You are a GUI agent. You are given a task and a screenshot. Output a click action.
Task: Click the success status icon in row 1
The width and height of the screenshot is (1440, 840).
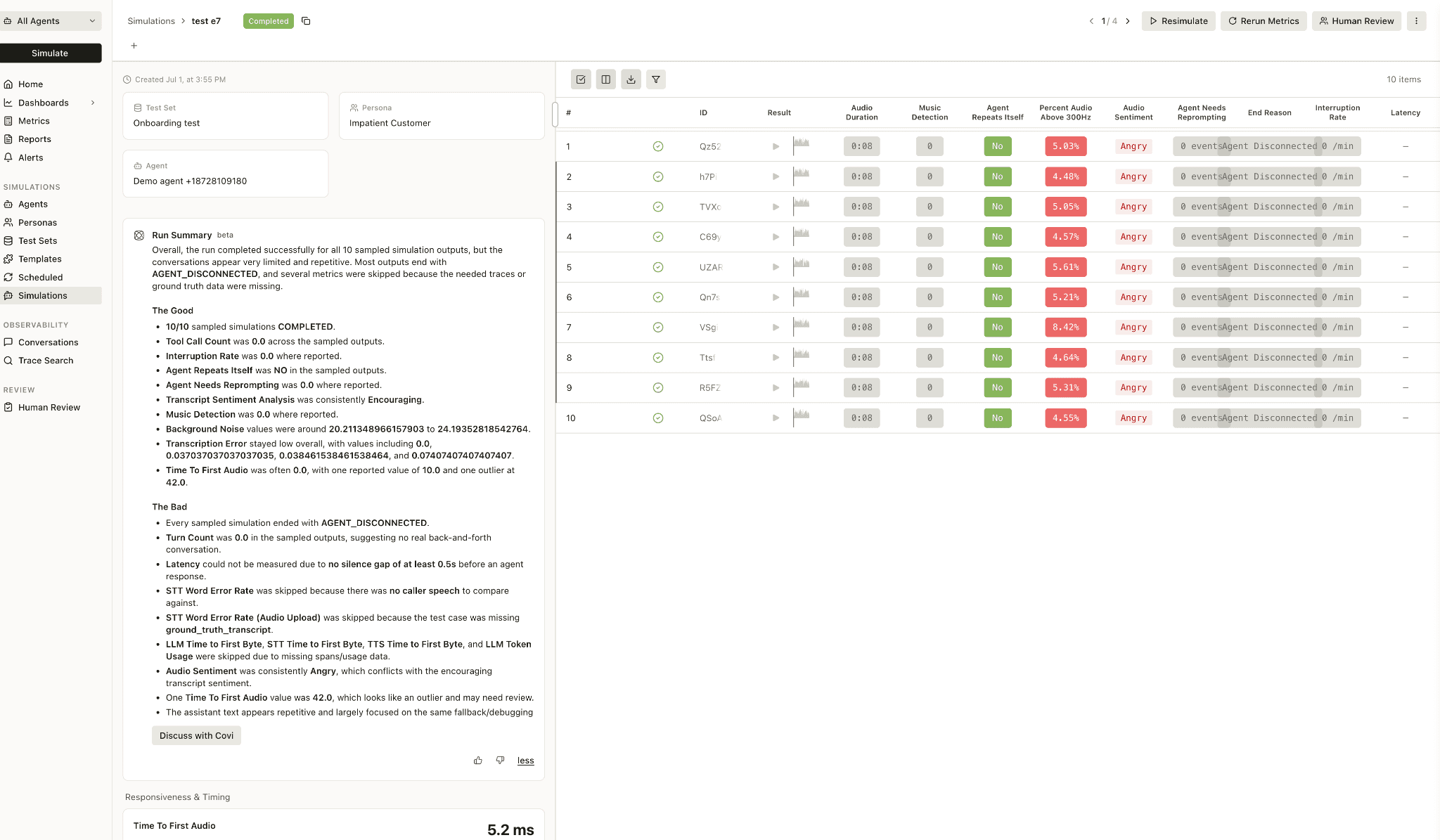pos(658,146)
